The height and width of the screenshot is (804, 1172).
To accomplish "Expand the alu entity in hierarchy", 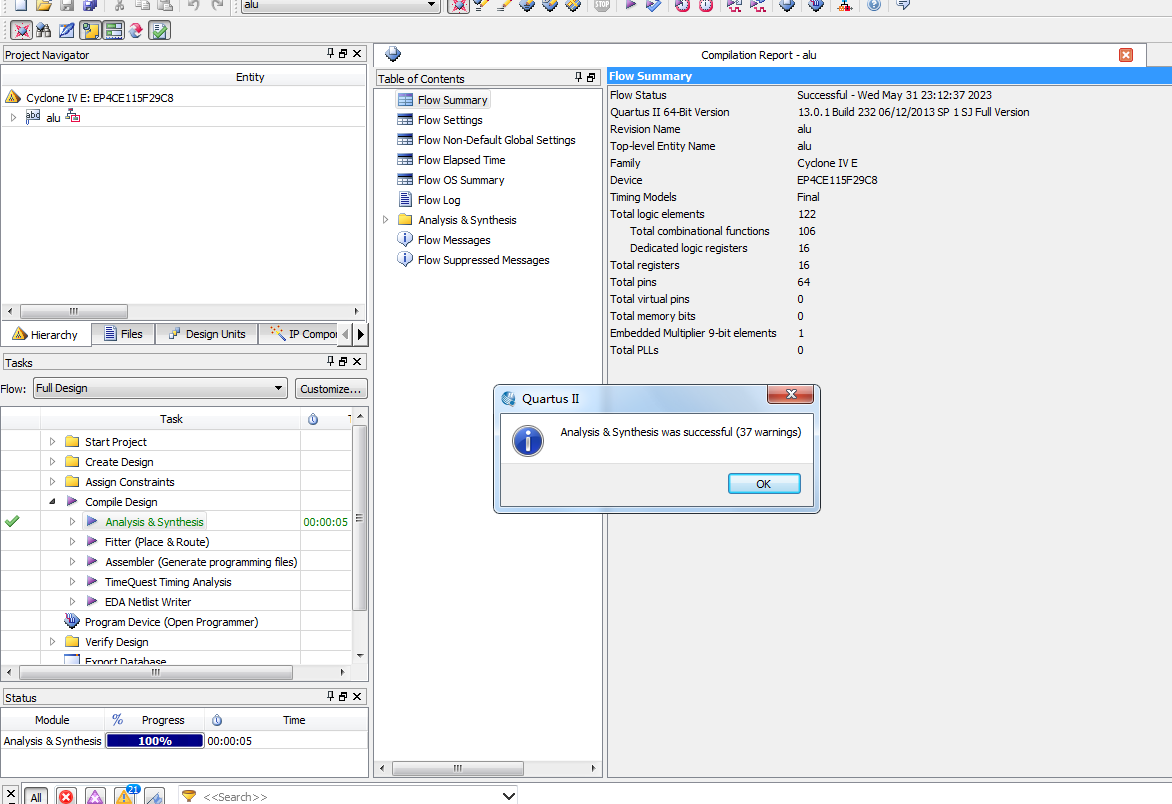I will coord(13,117).
